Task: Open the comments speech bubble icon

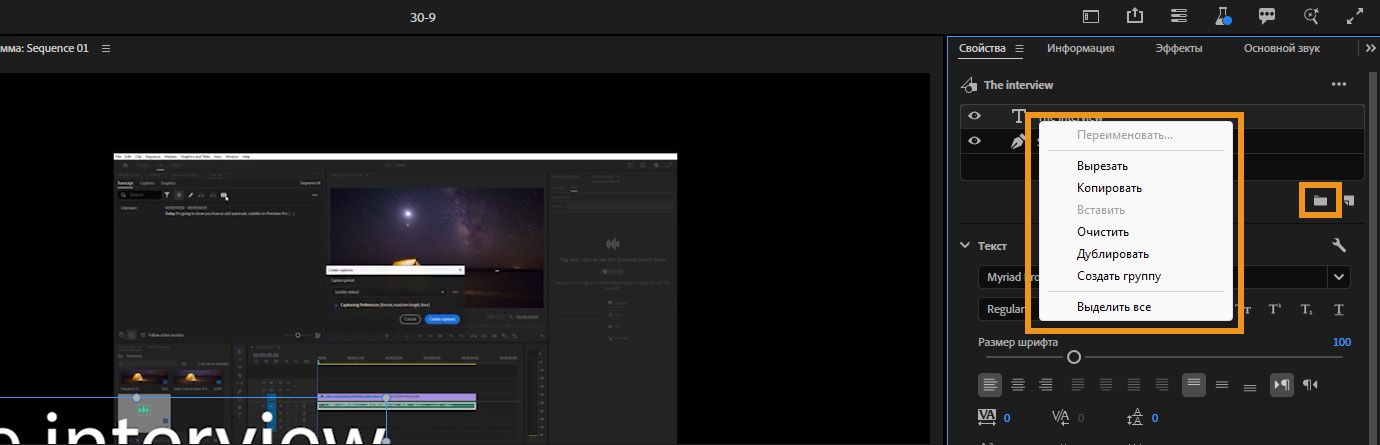Action: pyautogui.click(x=1266, y=17)
